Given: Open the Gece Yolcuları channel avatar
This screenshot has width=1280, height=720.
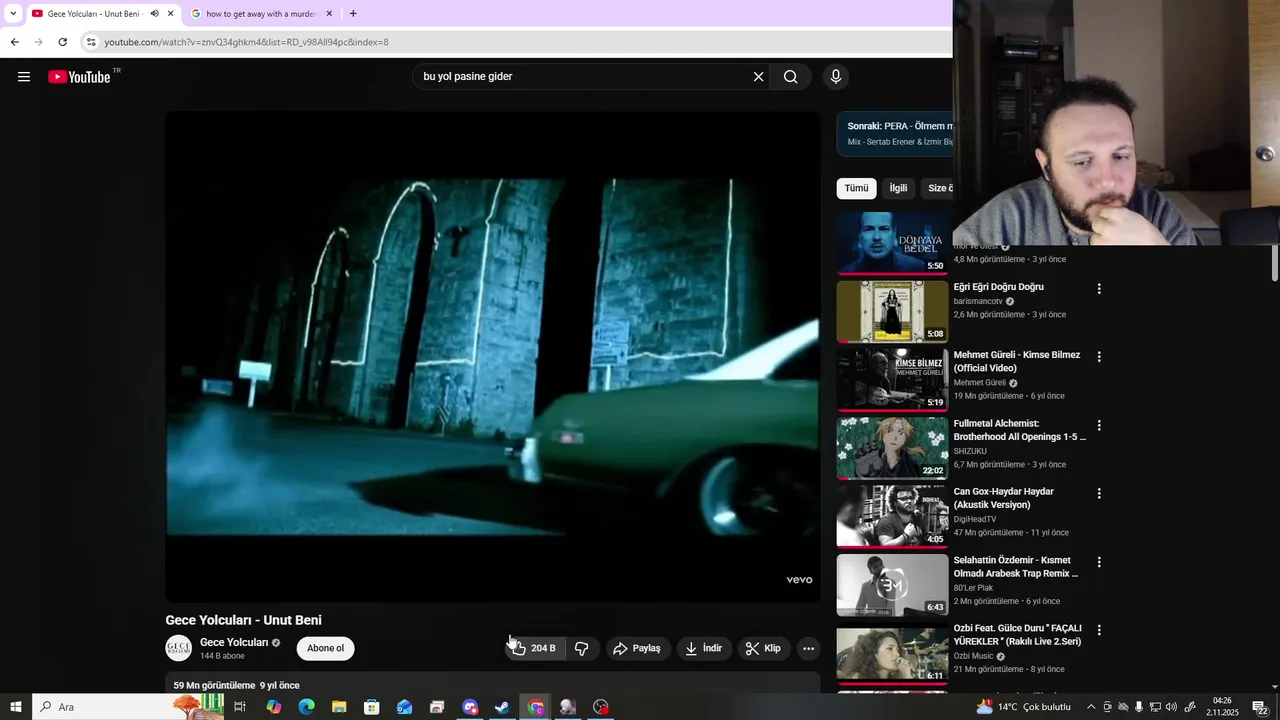Looking at the screenshot, I should tap(179, 648).
